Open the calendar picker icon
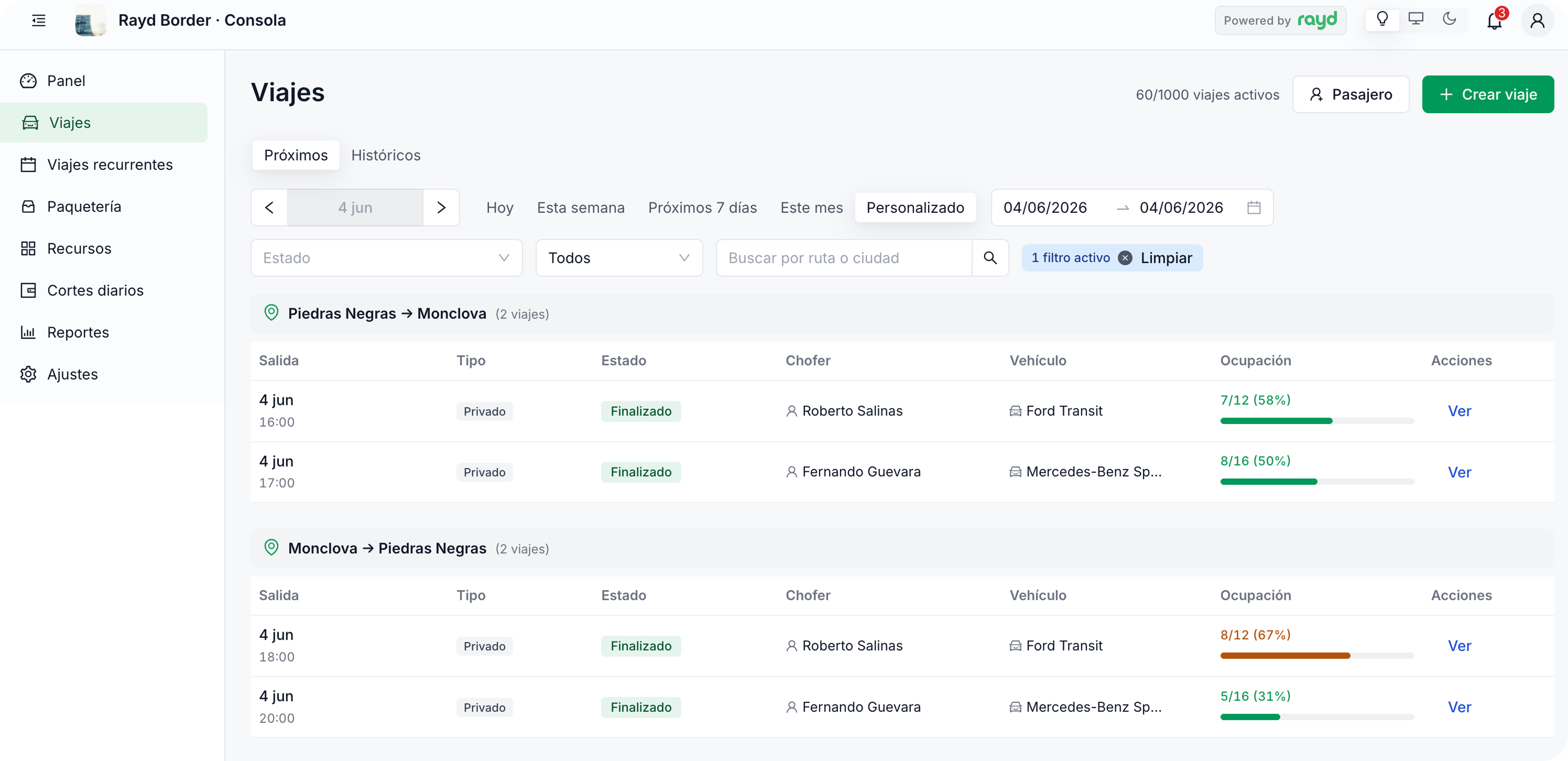The width and height of the screenshot is (1568, 761). point(1254,208)
